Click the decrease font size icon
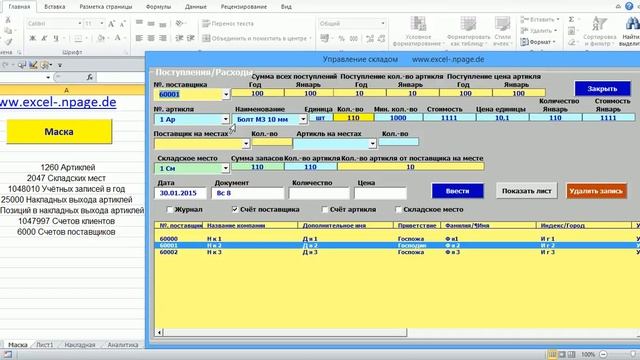This screenshot has width=640, height=360. (x=122, y=24)
